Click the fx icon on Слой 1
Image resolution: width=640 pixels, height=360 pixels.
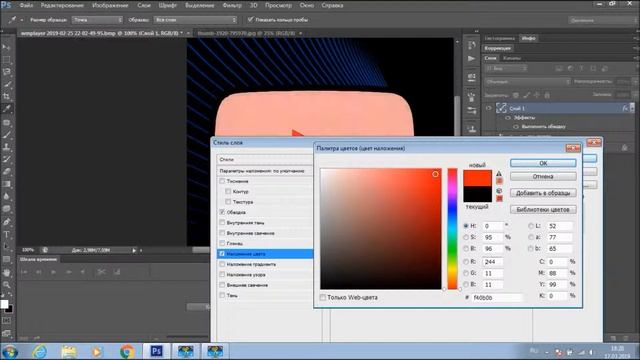[625, 108]
